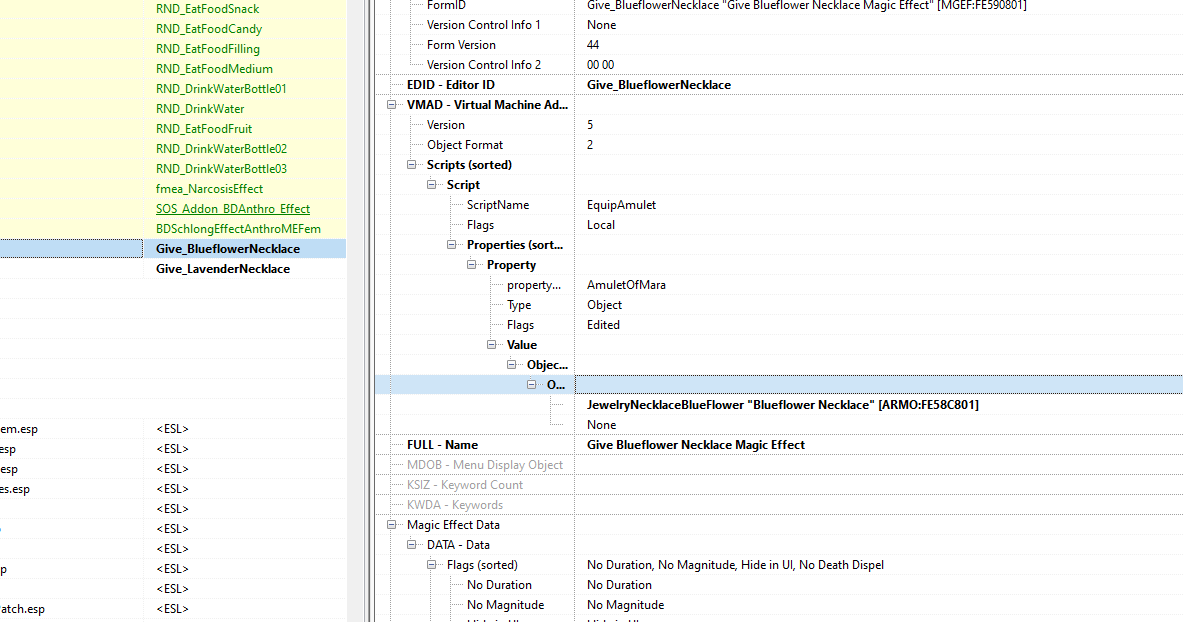This screenshot has height=622, width=1183.
Task: Select the RND_DrinkWaterBottle03 record
Action: coord(222,168)
